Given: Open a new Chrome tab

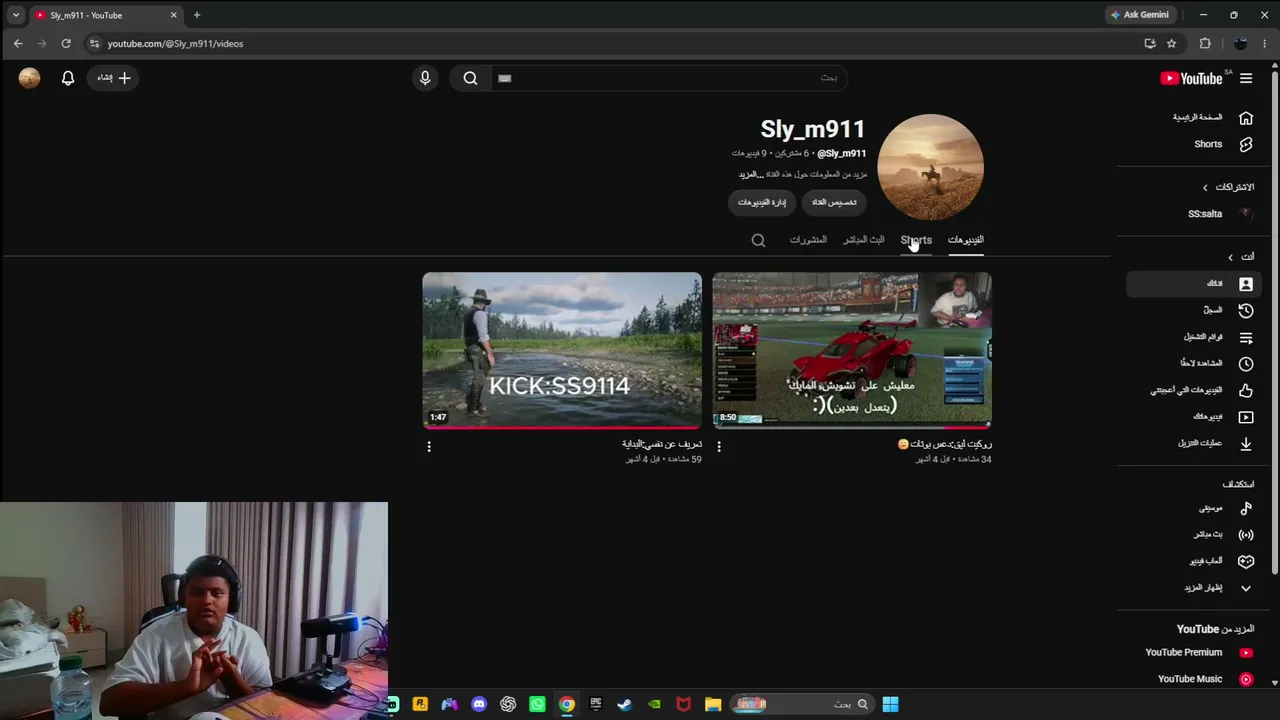Looking at the screenshot, I should 197,15.
